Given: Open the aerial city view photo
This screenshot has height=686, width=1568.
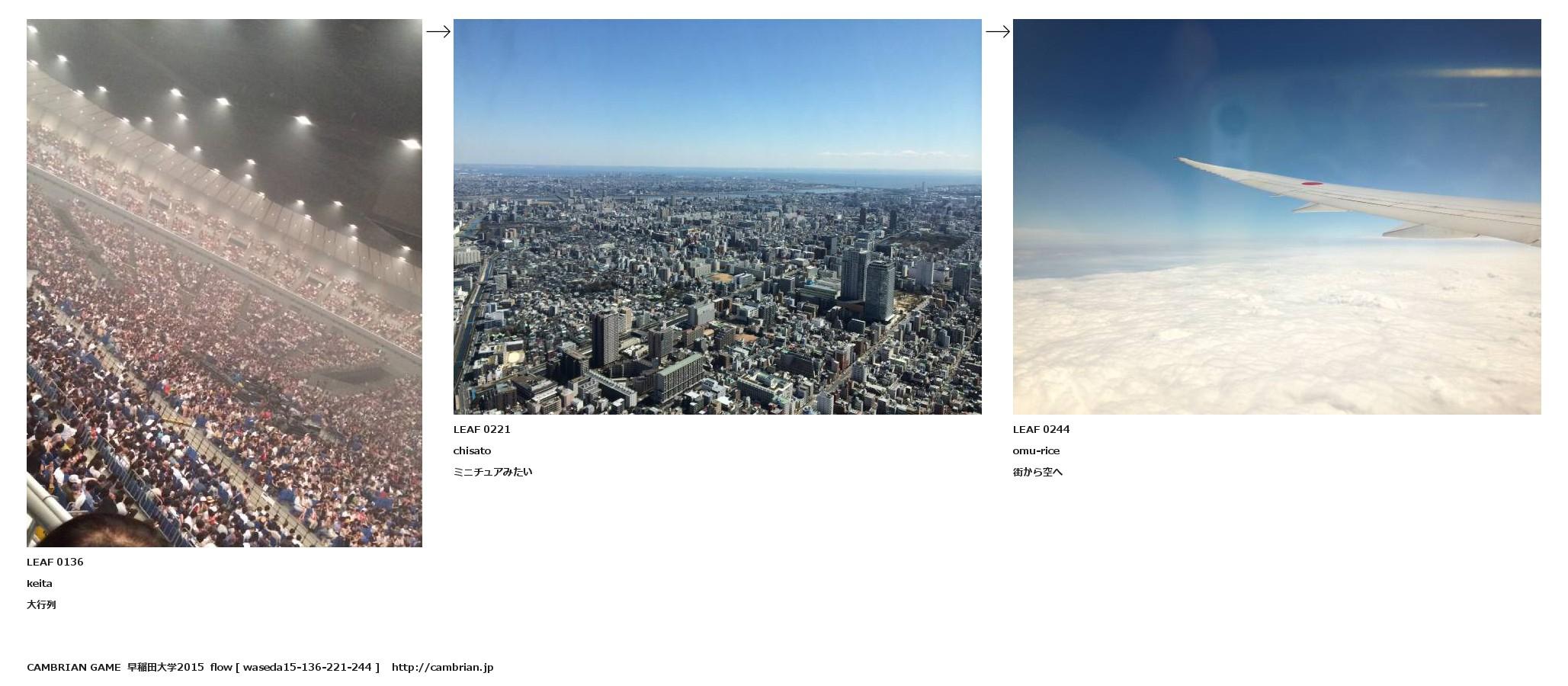Looking at the screenshot, I should click(x=717, y=216).
